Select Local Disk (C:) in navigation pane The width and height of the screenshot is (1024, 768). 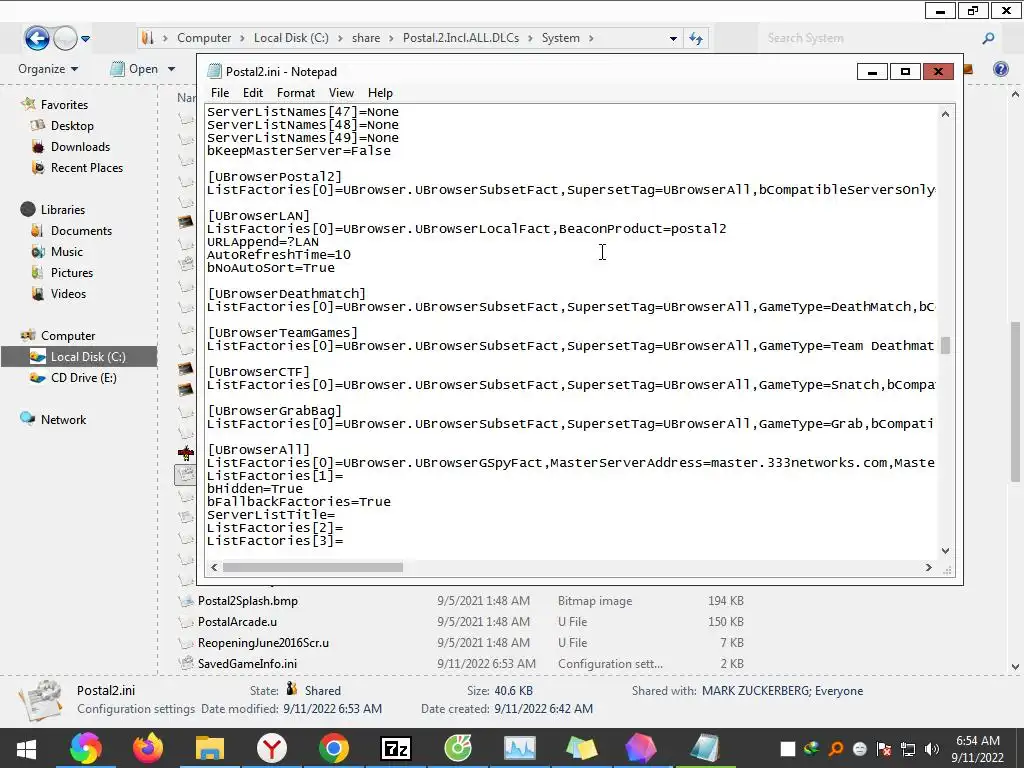78,357
